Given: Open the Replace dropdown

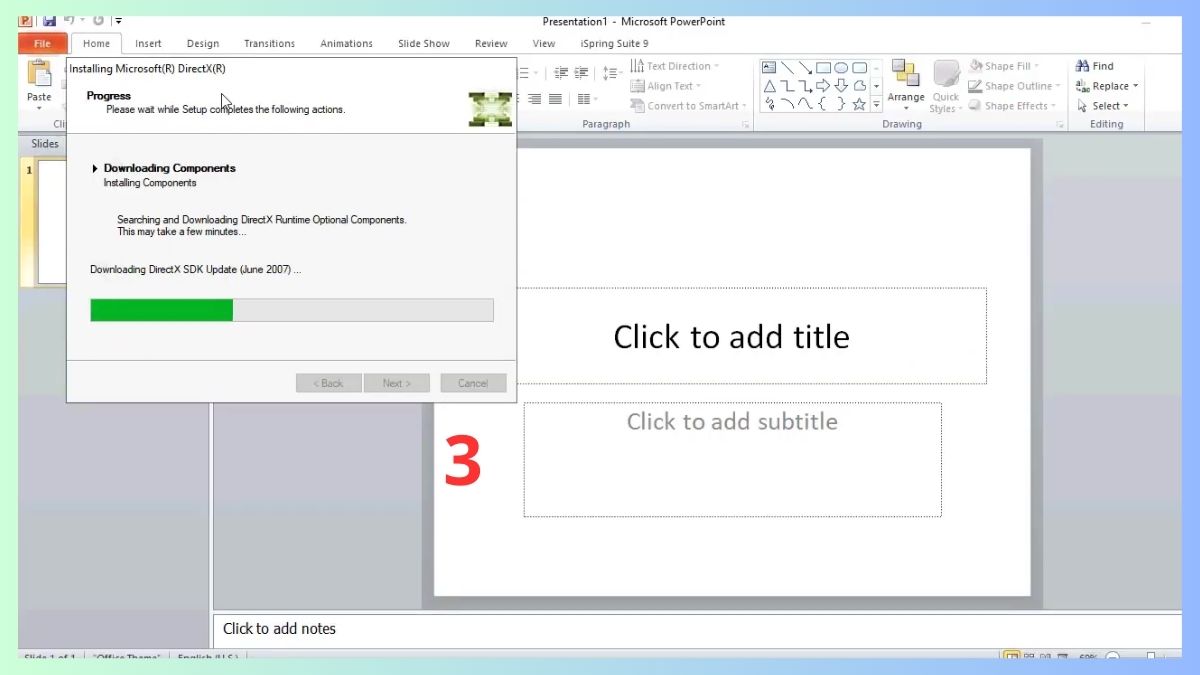Looking at the screenshot, I should pyautogui.click(x=1107, y=86).
